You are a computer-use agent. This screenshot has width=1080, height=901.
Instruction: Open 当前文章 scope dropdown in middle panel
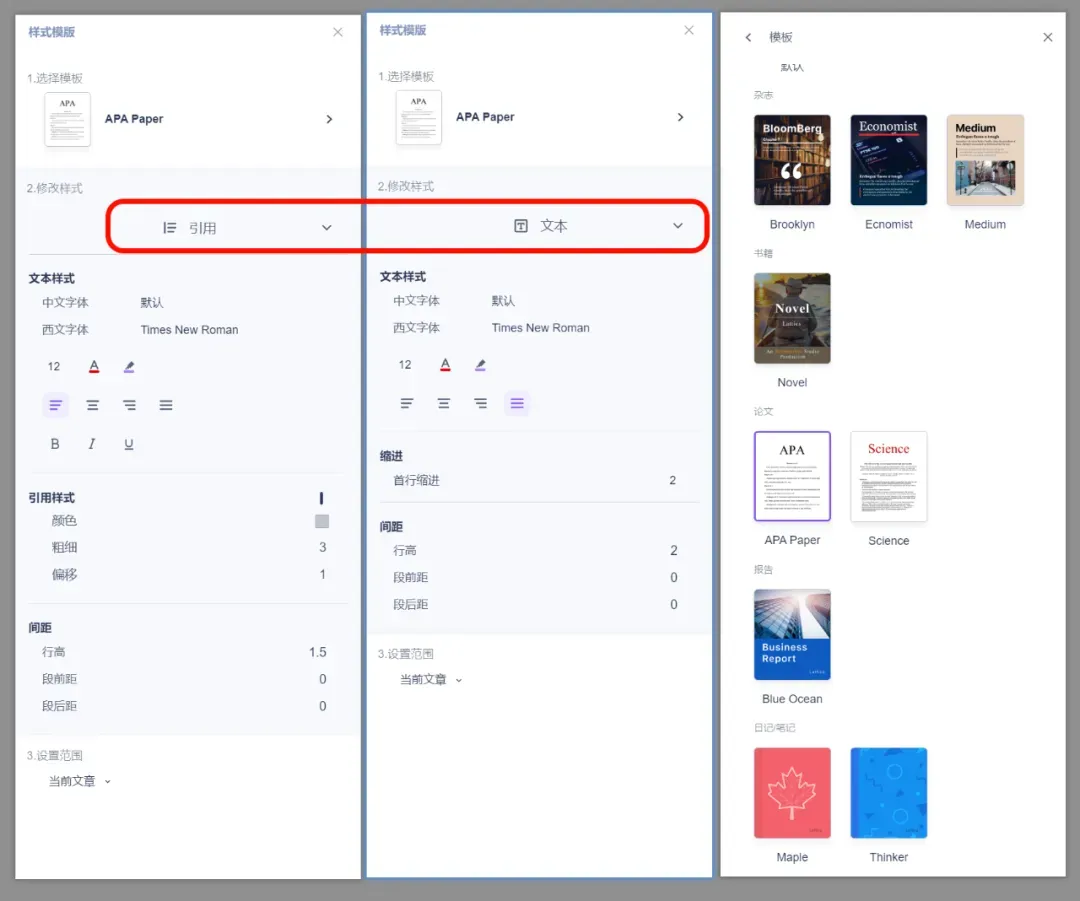430,679
